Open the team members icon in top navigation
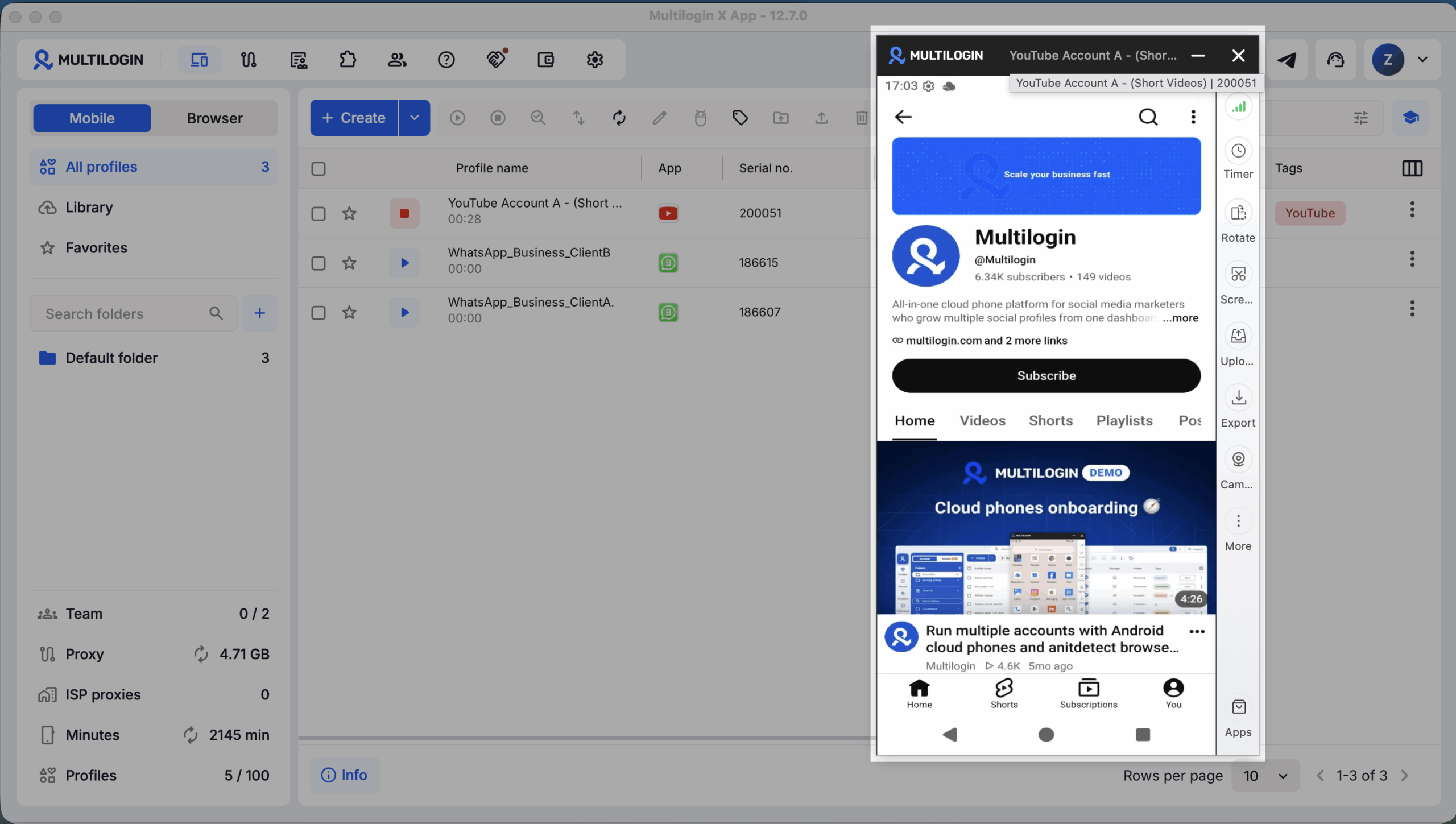The width and height of the screenshot is (1456, 824). 397,60
